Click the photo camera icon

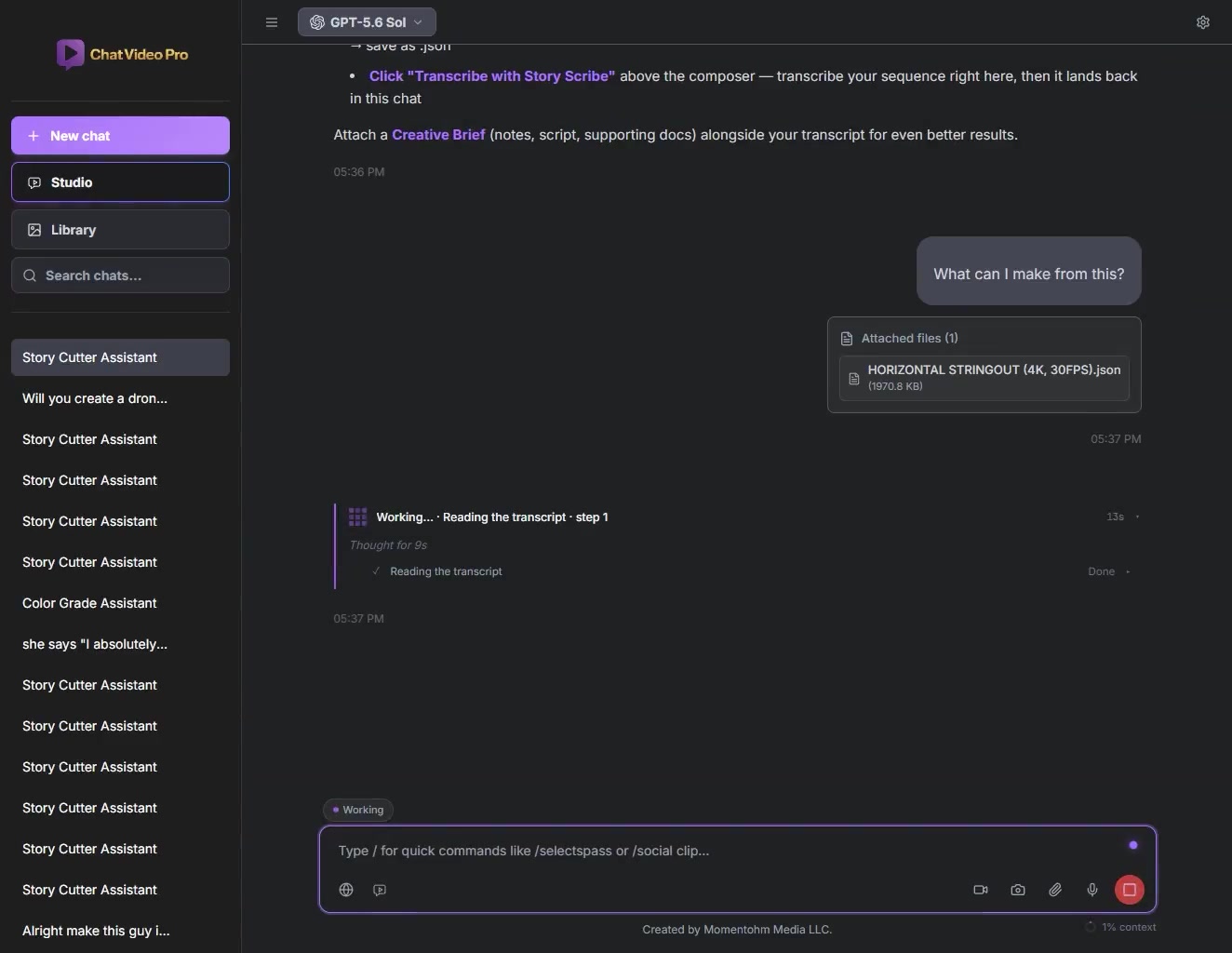[1018, 890]
